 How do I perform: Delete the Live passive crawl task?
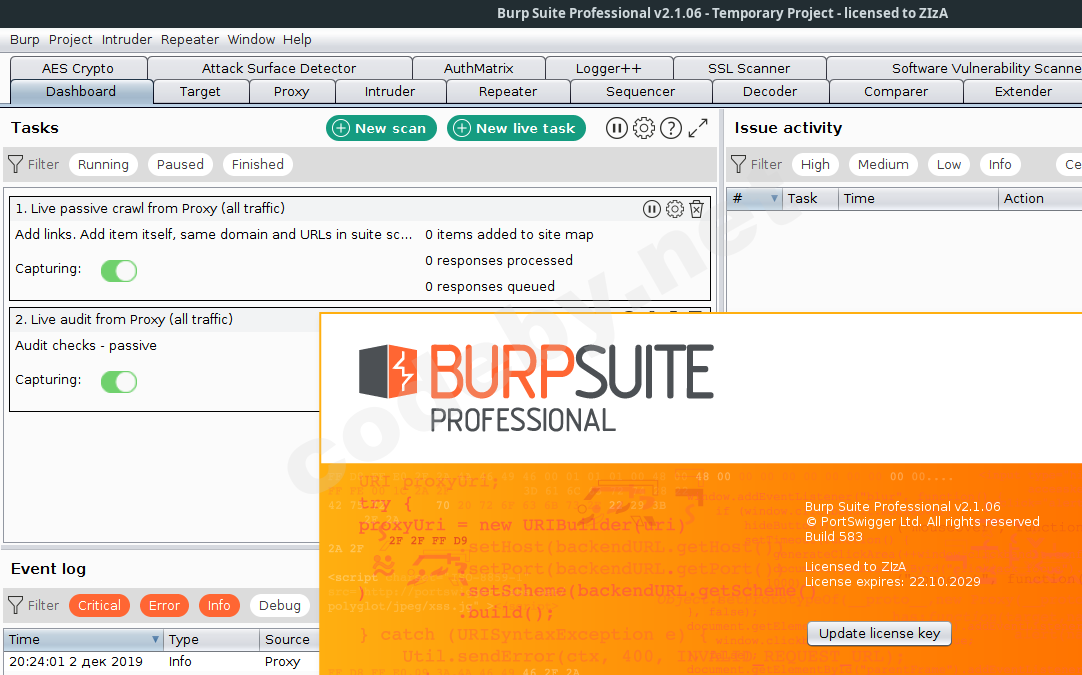696,209
